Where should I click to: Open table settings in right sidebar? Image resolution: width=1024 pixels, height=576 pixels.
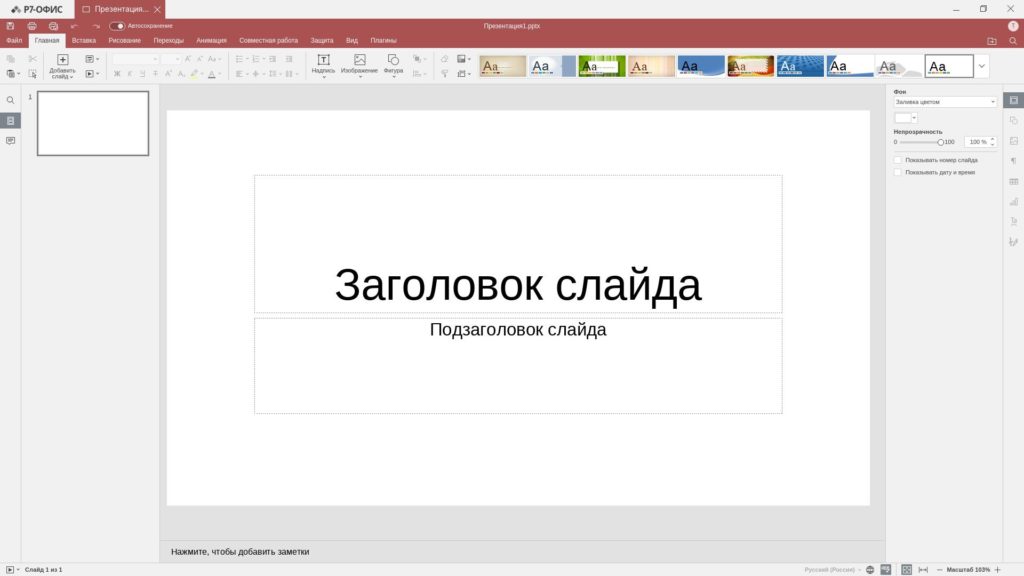coord(1013,181)
